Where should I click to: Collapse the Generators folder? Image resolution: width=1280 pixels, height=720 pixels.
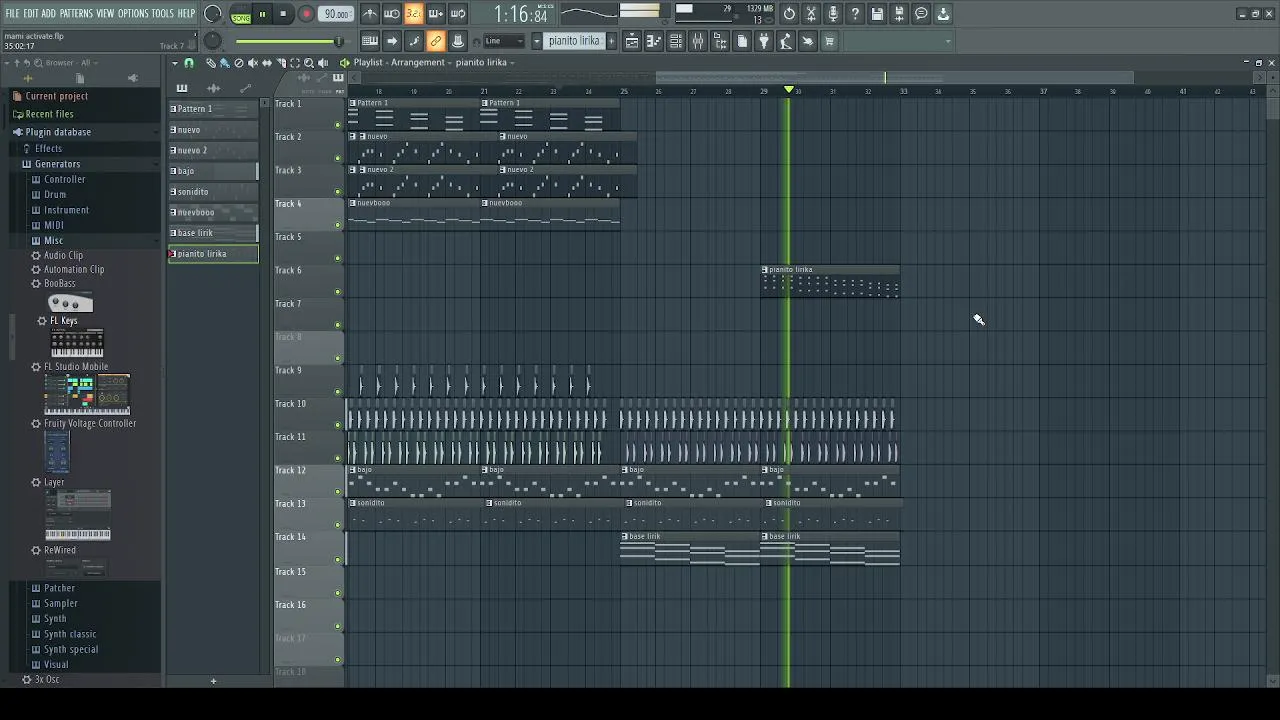tap(57, 164)
